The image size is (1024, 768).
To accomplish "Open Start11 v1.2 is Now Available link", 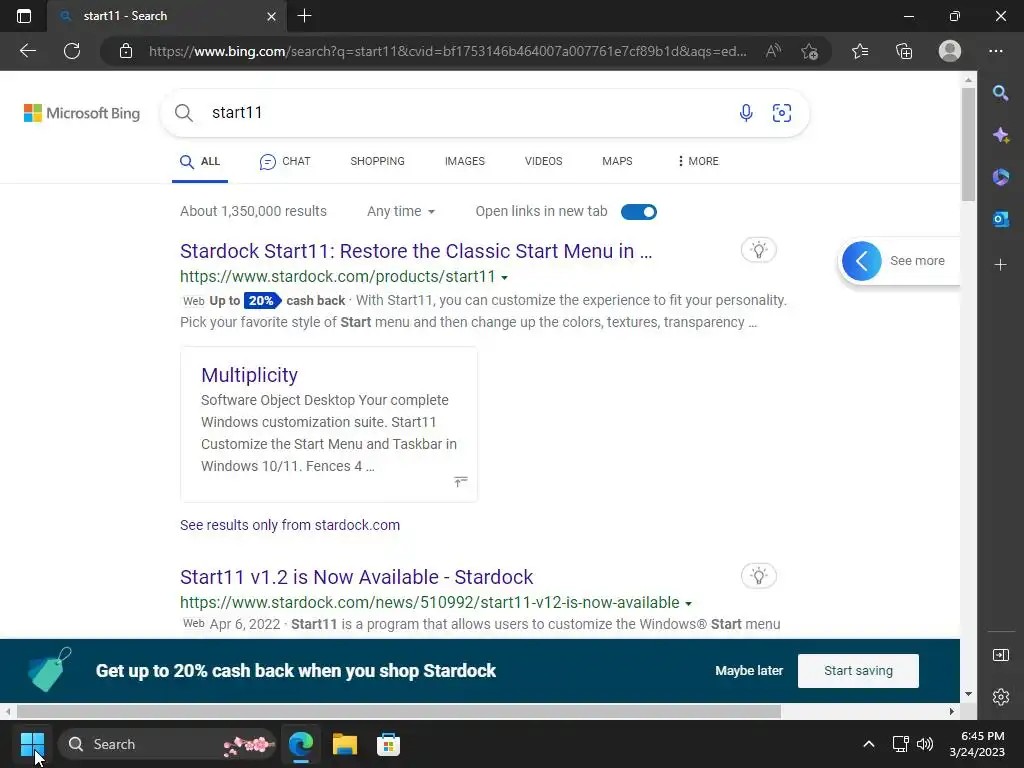I will click(357, 577).
